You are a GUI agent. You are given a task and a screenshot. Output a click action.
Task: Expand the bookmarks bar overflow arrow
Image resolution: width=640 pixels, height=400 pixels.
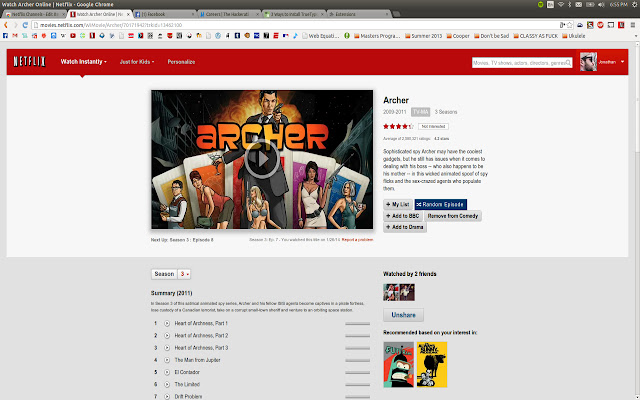point(636,36)
